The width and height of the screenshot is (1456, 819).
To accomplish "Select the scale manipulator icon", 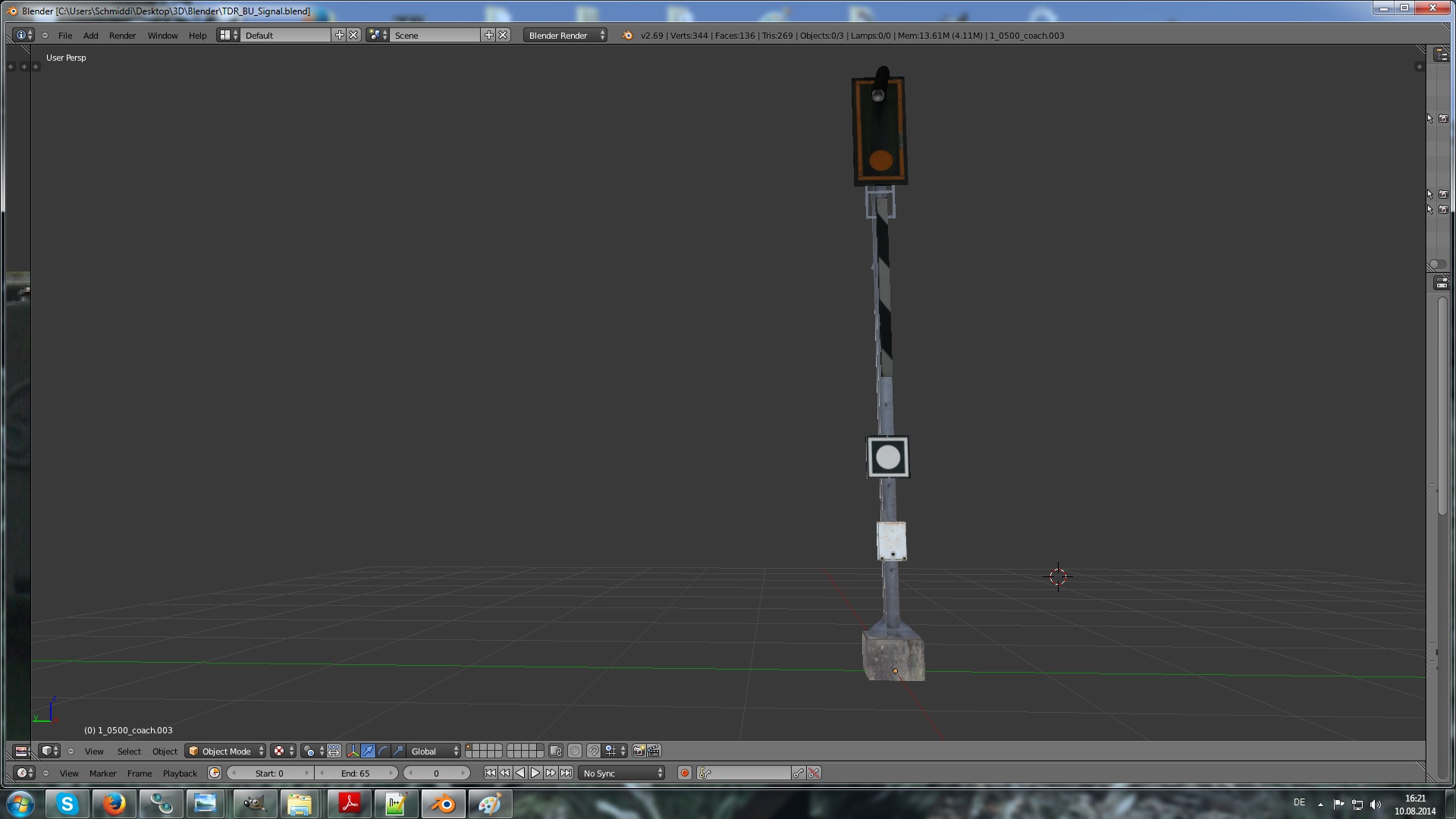I will point(398,751).
